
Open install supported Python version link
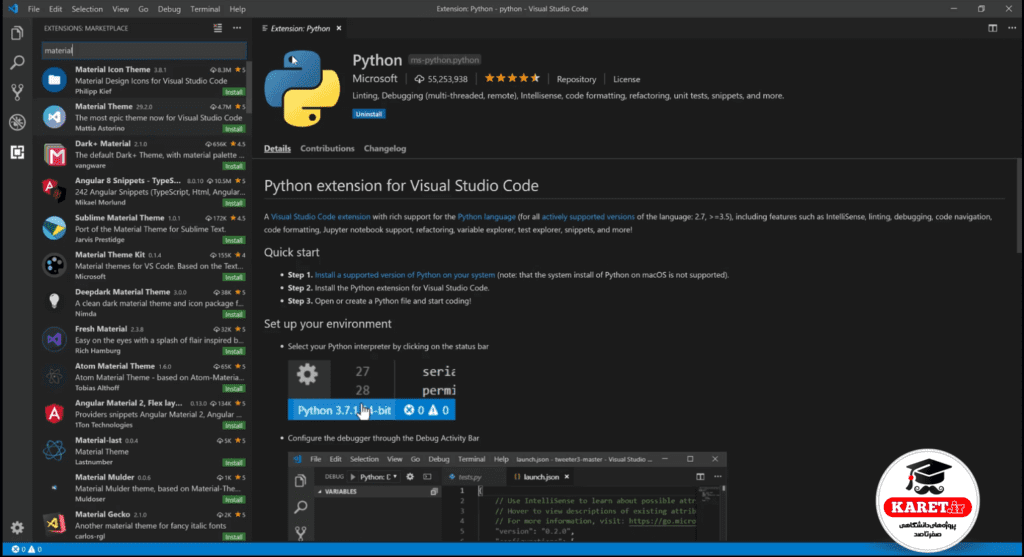(405, 275)
